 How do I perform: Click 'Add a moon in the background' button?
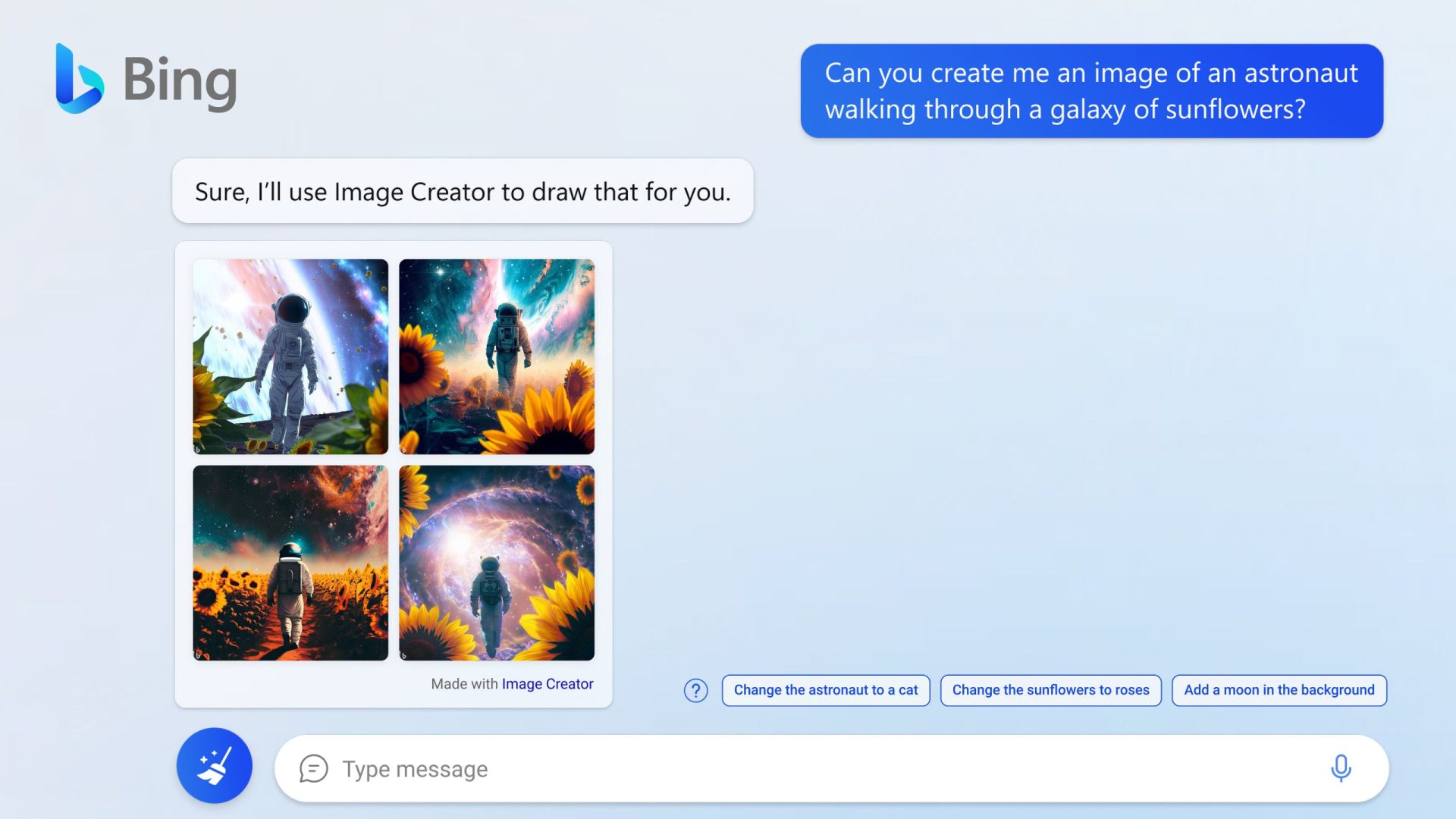pyautogui.click(x=1278, y=690)
